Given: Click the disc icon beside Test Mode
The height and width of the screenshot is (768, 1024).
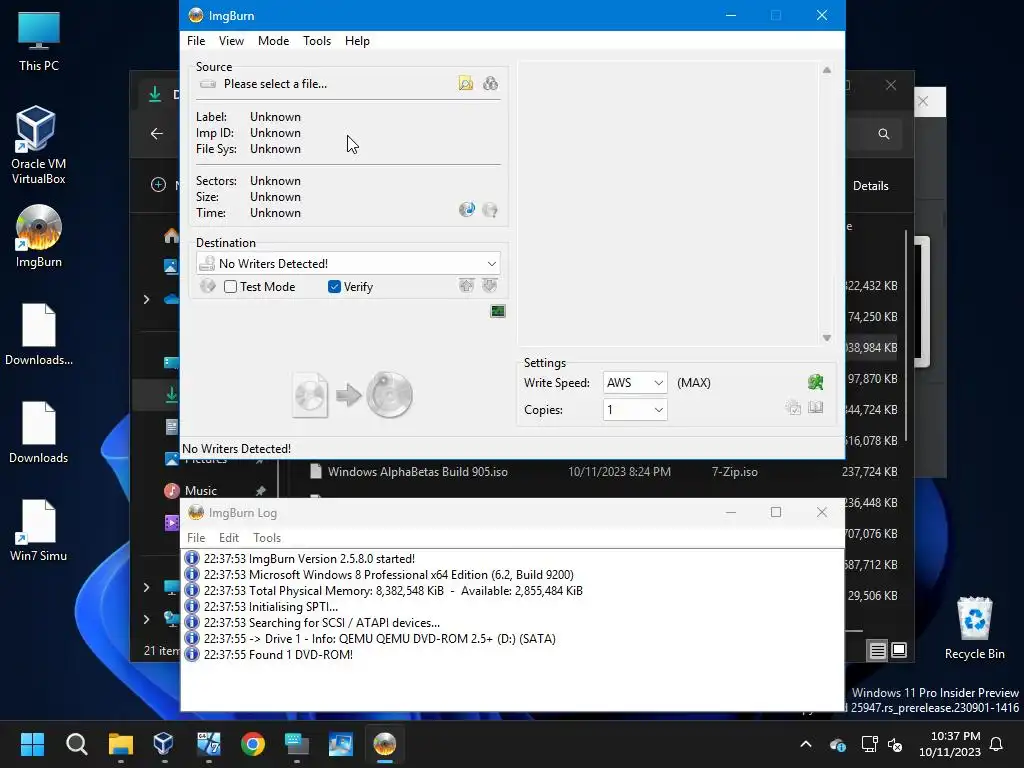Looking at the screenshot, I should [x=208, y=286].
